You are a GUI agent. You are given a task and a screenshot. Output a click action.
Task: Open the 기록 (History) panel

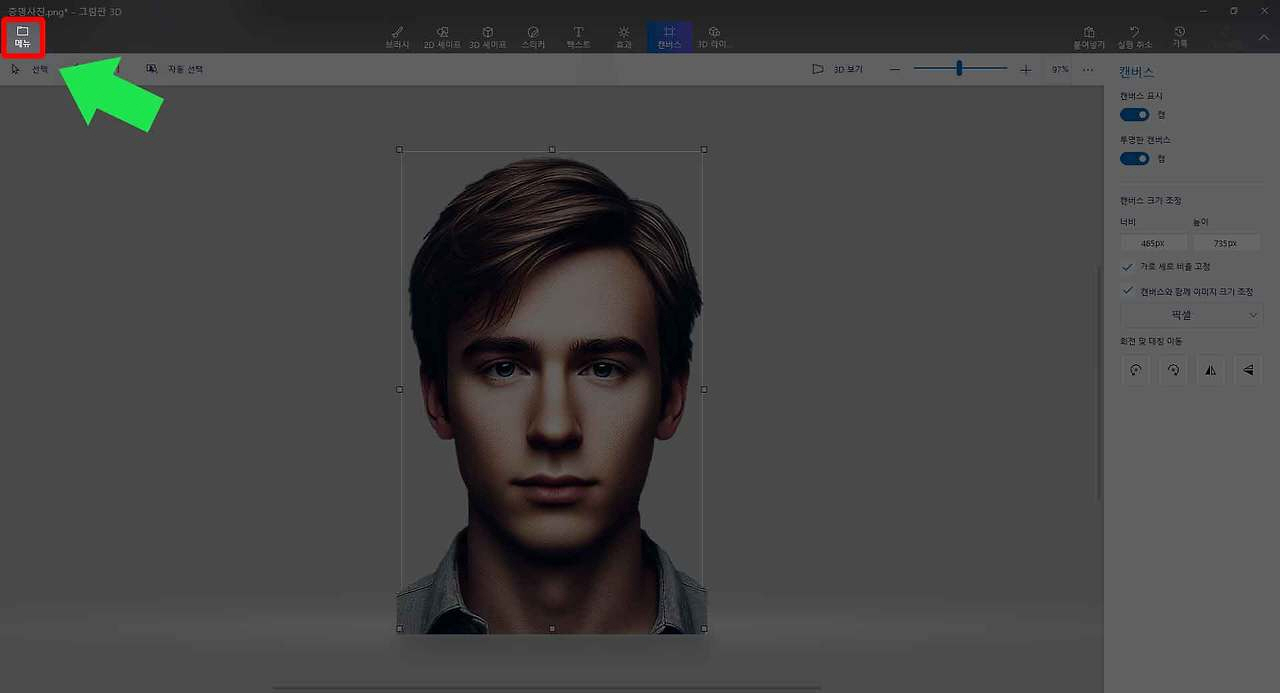coord(1180,37)
